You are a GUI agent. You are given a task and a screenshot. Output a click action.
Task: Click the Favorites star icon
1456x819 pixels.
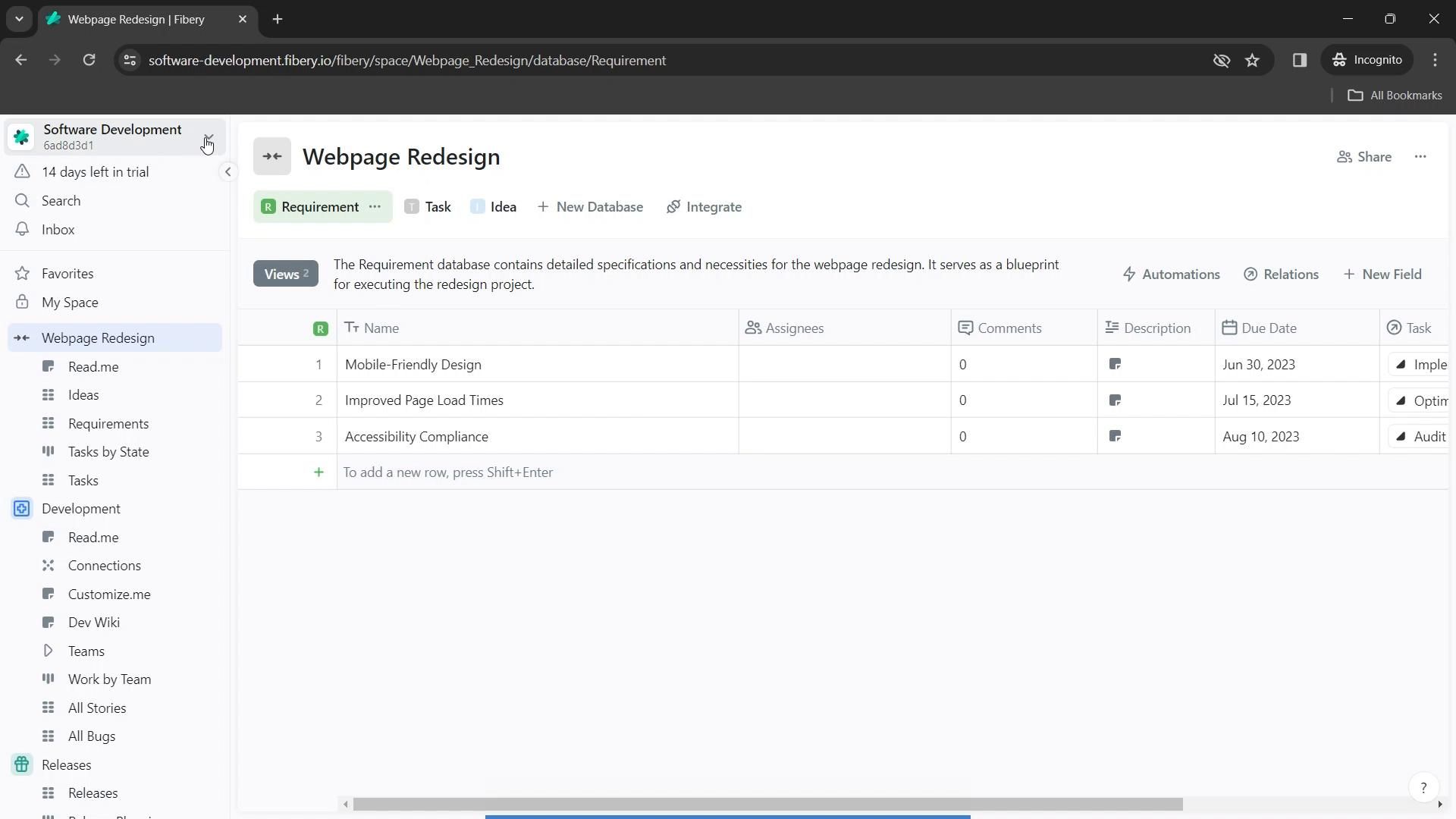point(22,274)
